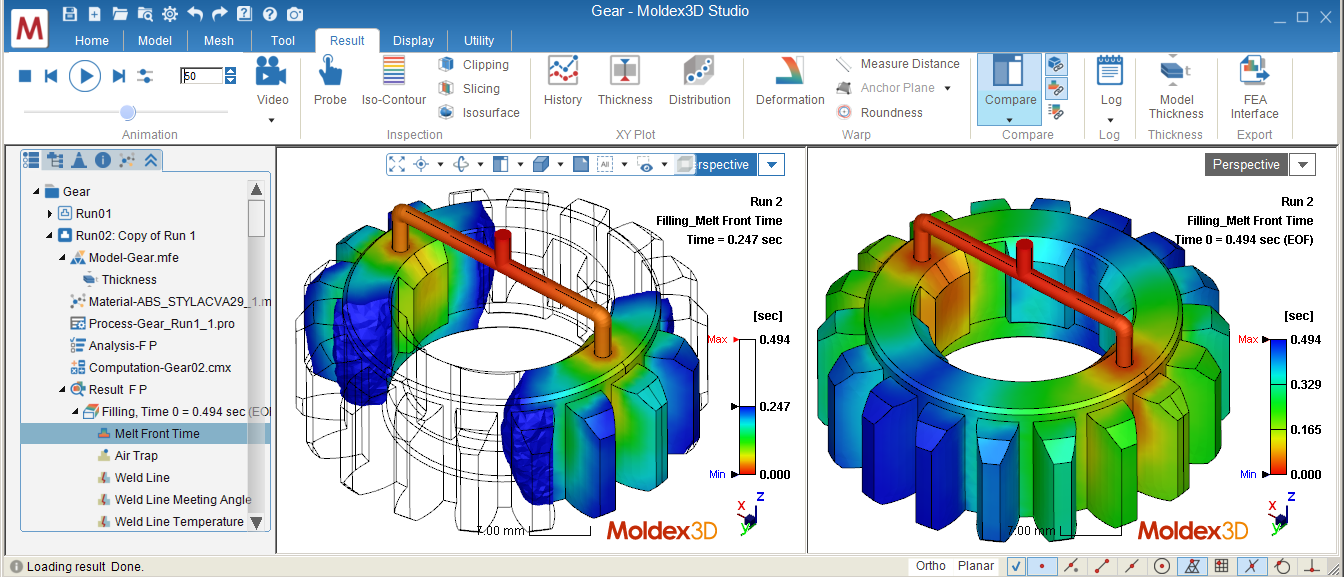The image size is (1344, 577).
Task: Select the Slicing tool
Action: (x=473, y=88)
